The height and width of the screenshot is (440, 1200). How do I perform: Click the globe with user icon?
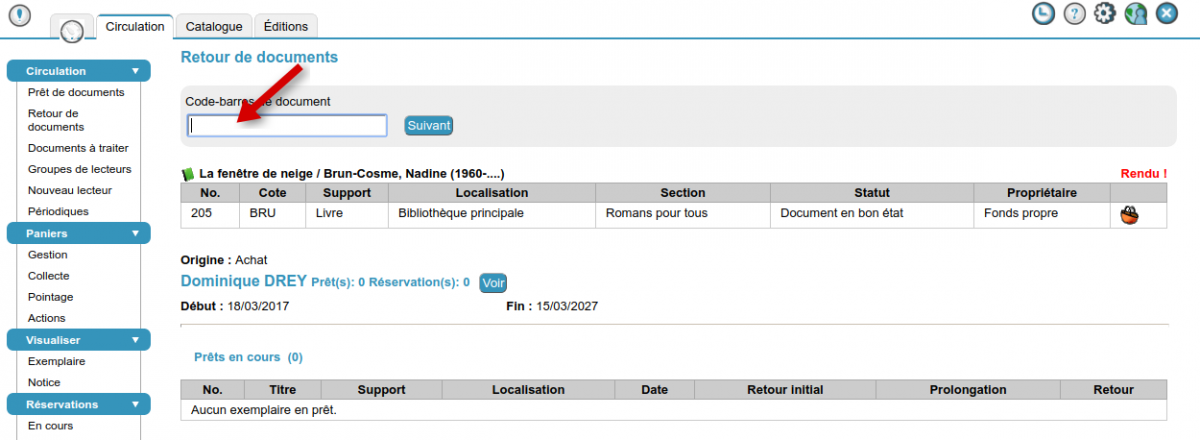pyautogui.click(x=1135, y=14)
